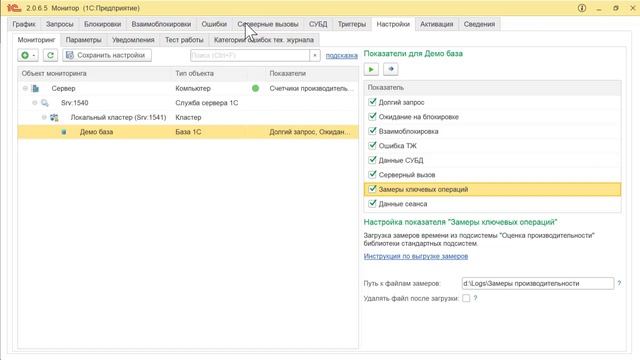The image size is (640, 360).
Task: Click question mark near delete file checkbox
Action: [x=475, y=298]
